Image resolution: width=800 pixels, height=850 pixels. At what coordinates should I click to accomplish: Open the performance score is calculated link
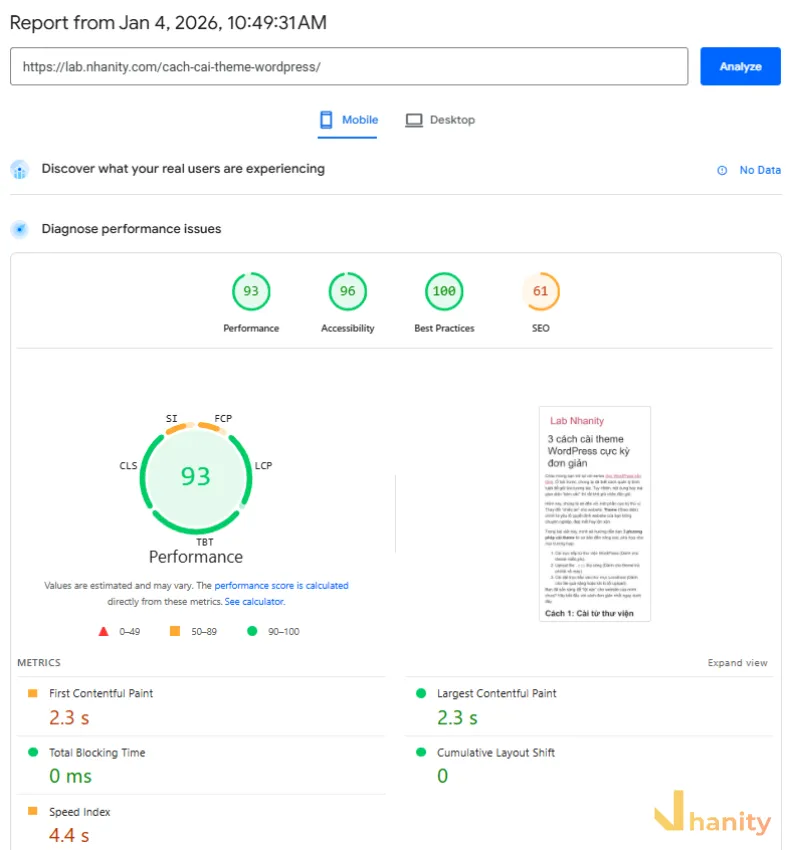click(x=281, y=585)
